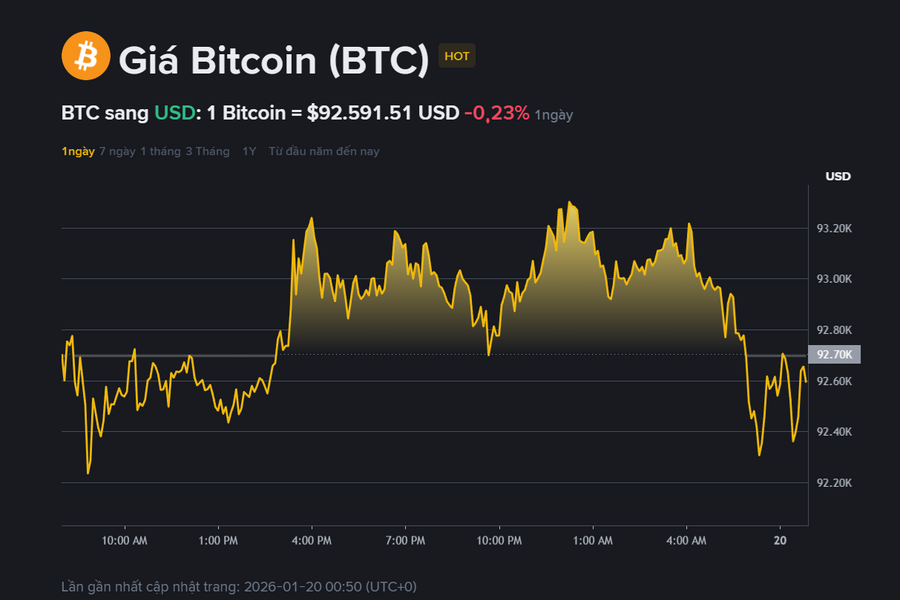Click the 93.20K price axis label
This screenshot has width=900, height=600.
(834, 229)
